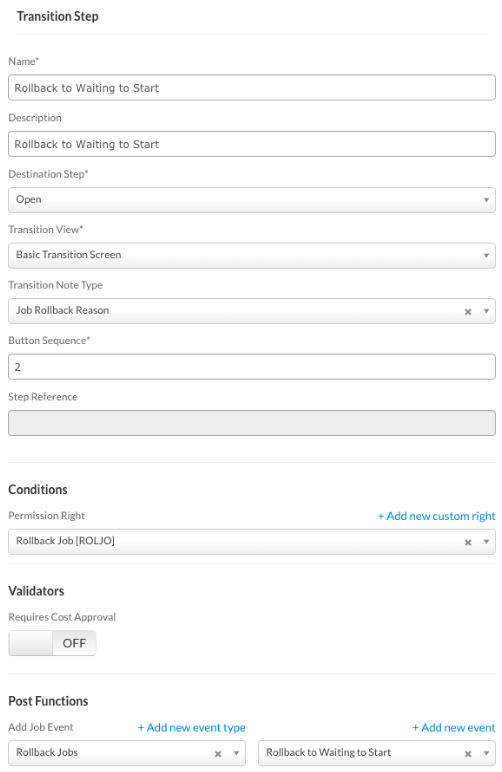Click into the Description text field
This screenshot has width=502, height=772.
point(251,144)
